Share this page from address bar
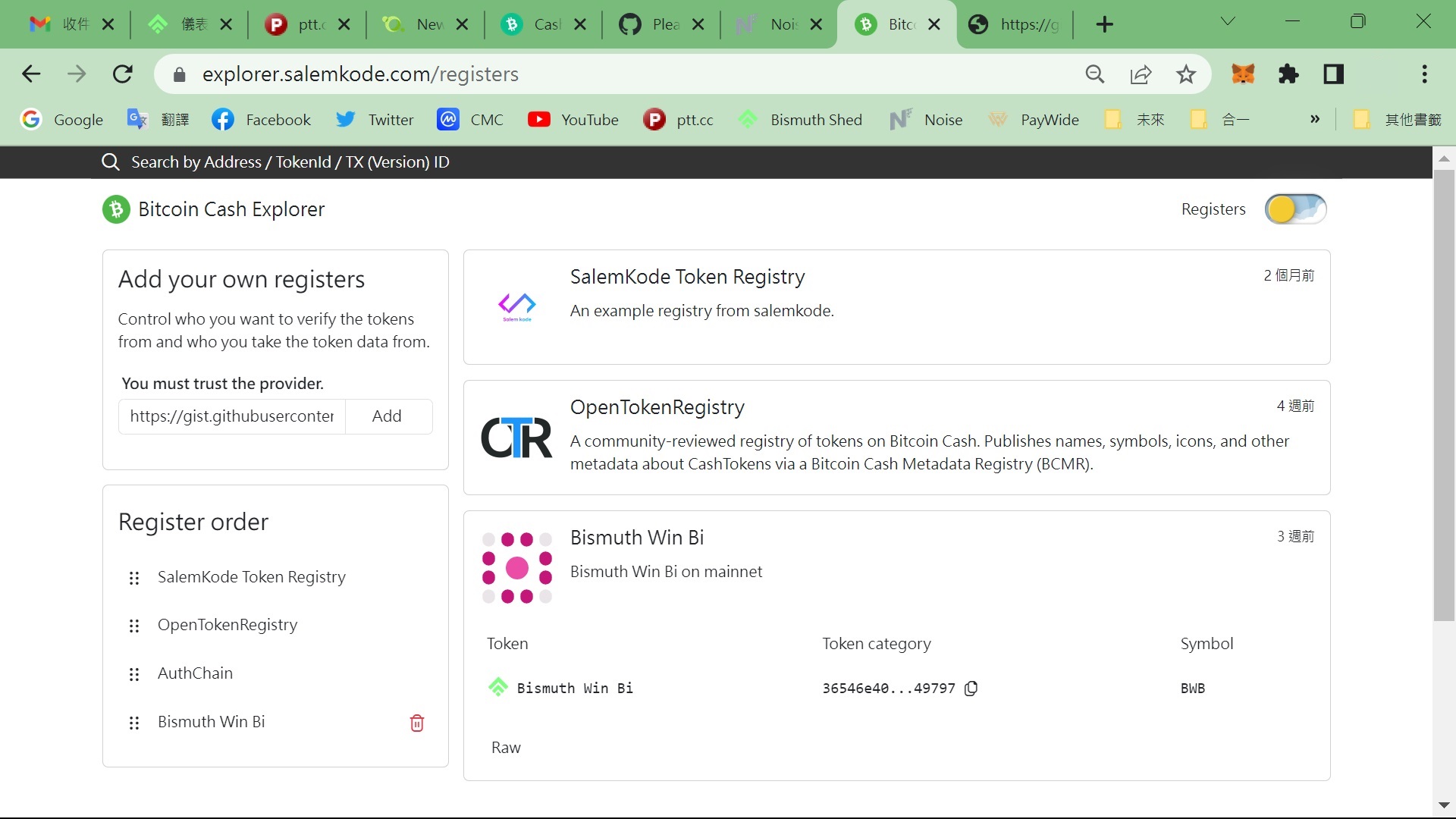 click(1141, 74)
